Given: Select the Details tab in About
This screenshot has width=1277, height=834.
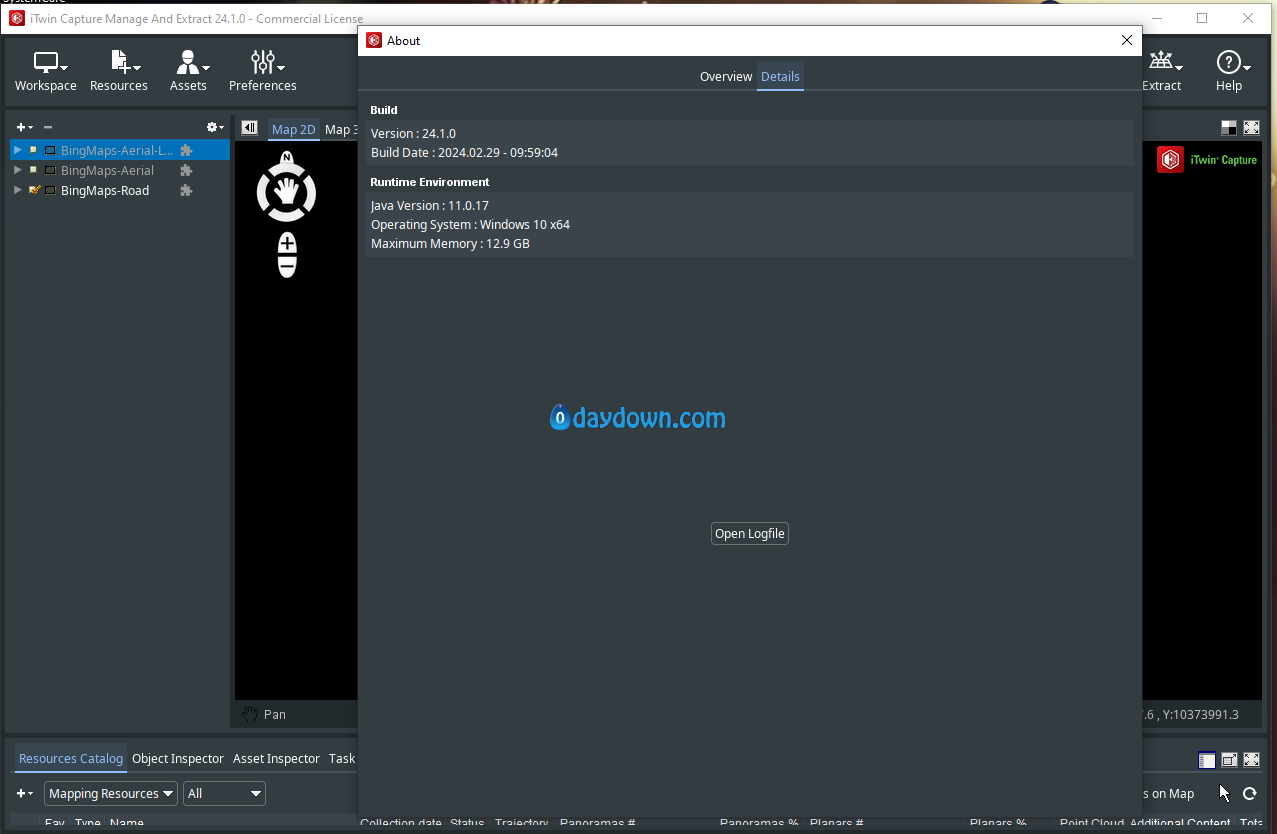Looking at the screenshot, I should [780, 77].
